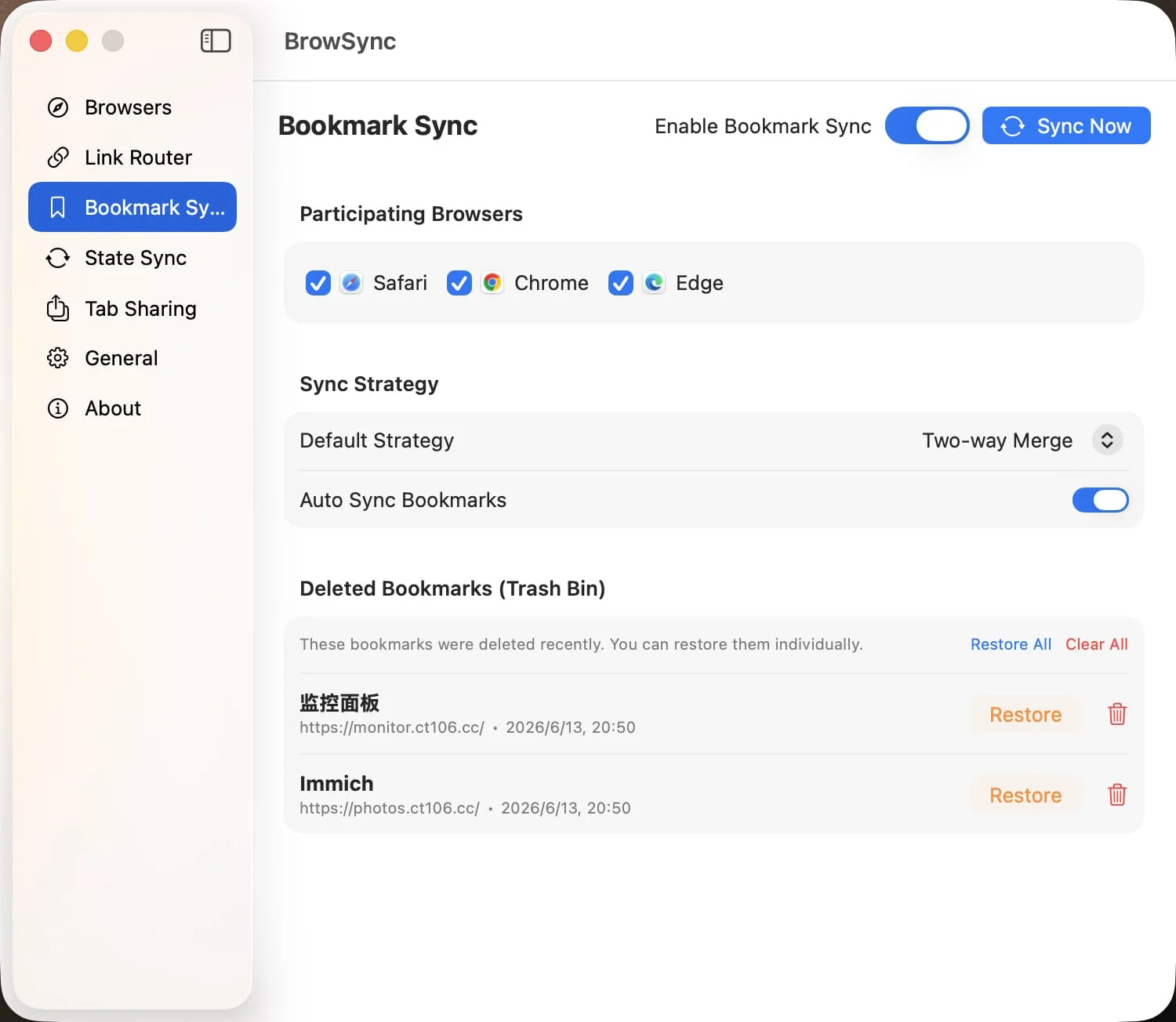
Task: Click the Sync Strategy heading
Action: tap(369, 384)
